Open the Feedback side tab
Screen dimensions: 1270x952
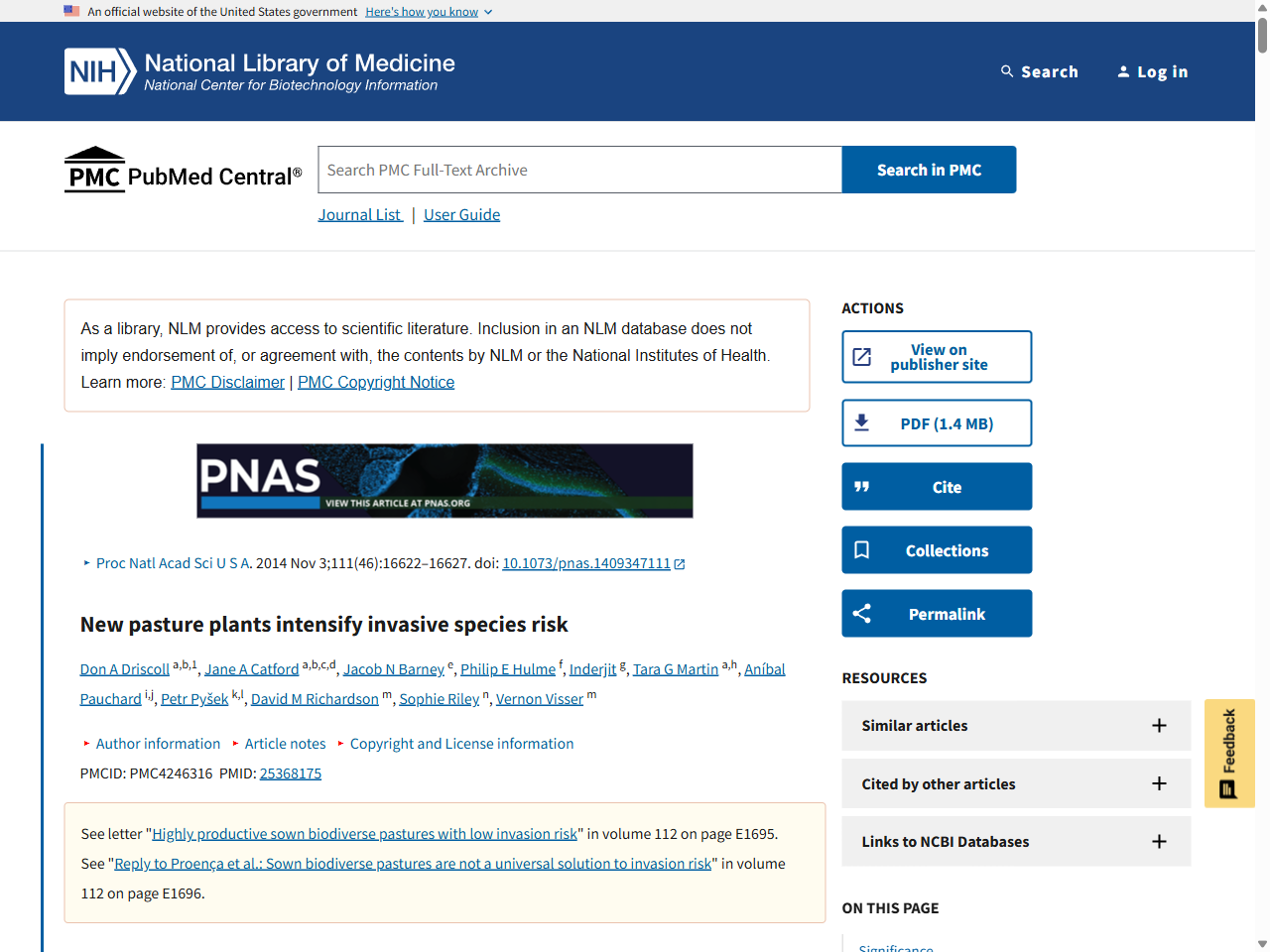tap(1228, 753)
